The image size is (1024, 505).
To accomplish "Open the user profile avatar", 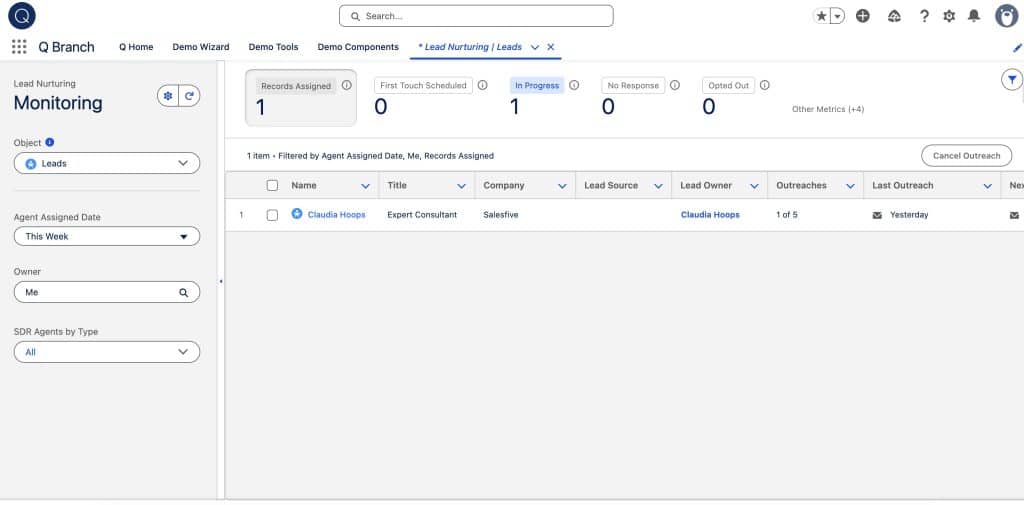I will pos(1006,16).
